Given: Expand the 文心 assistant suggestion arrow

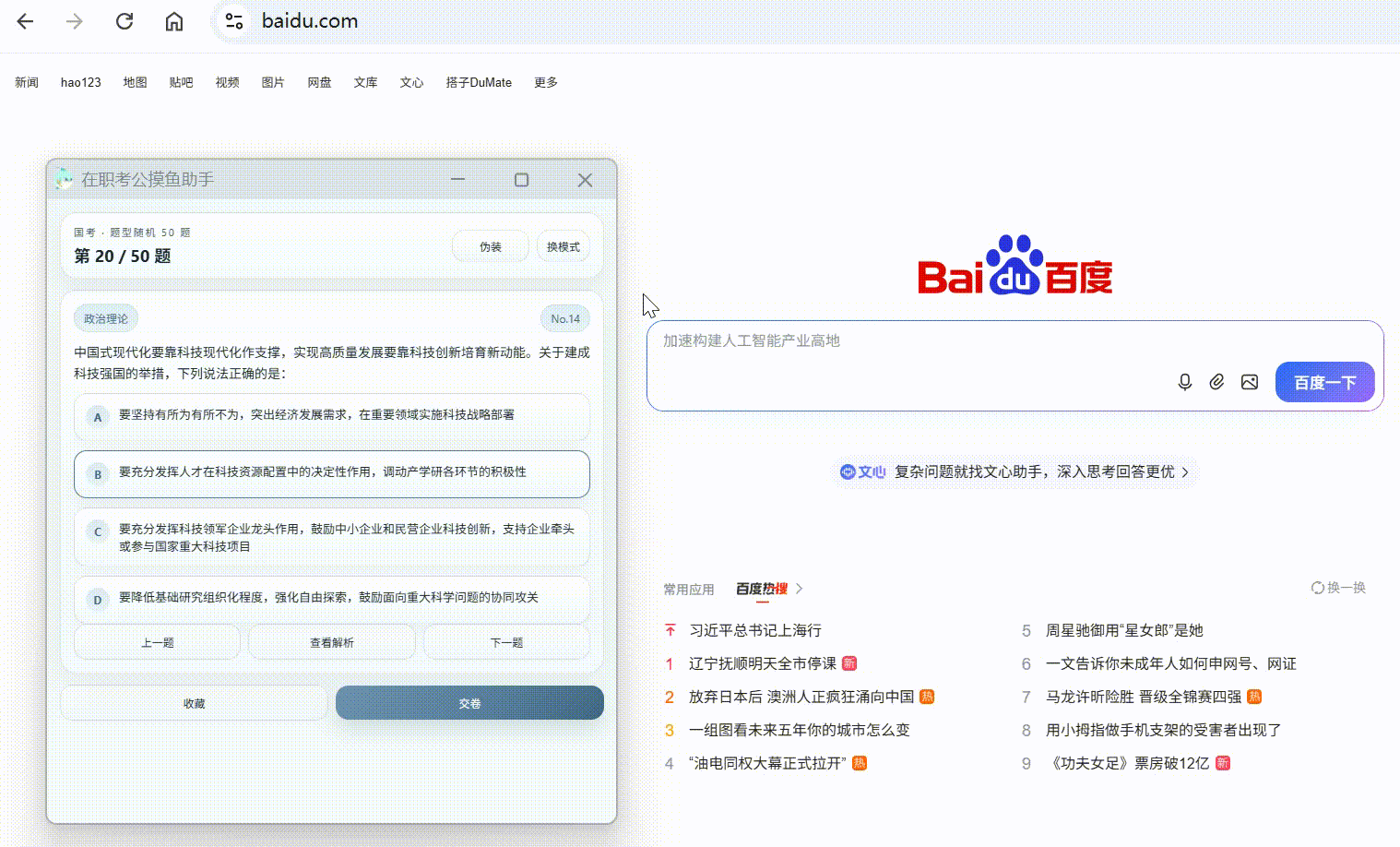Looking at the screenshot, I should pyautogui.click(x=1186, y=472).
